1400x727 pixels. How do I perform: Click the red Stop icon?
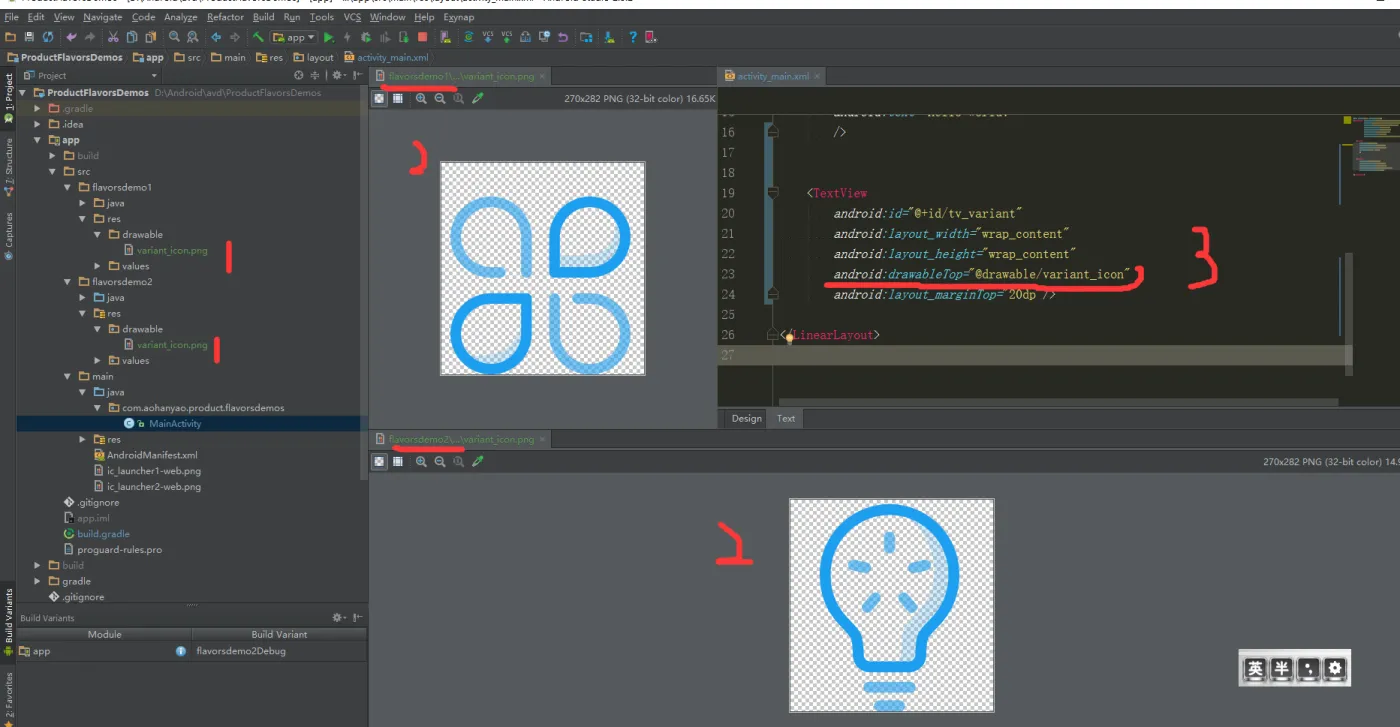423,37
